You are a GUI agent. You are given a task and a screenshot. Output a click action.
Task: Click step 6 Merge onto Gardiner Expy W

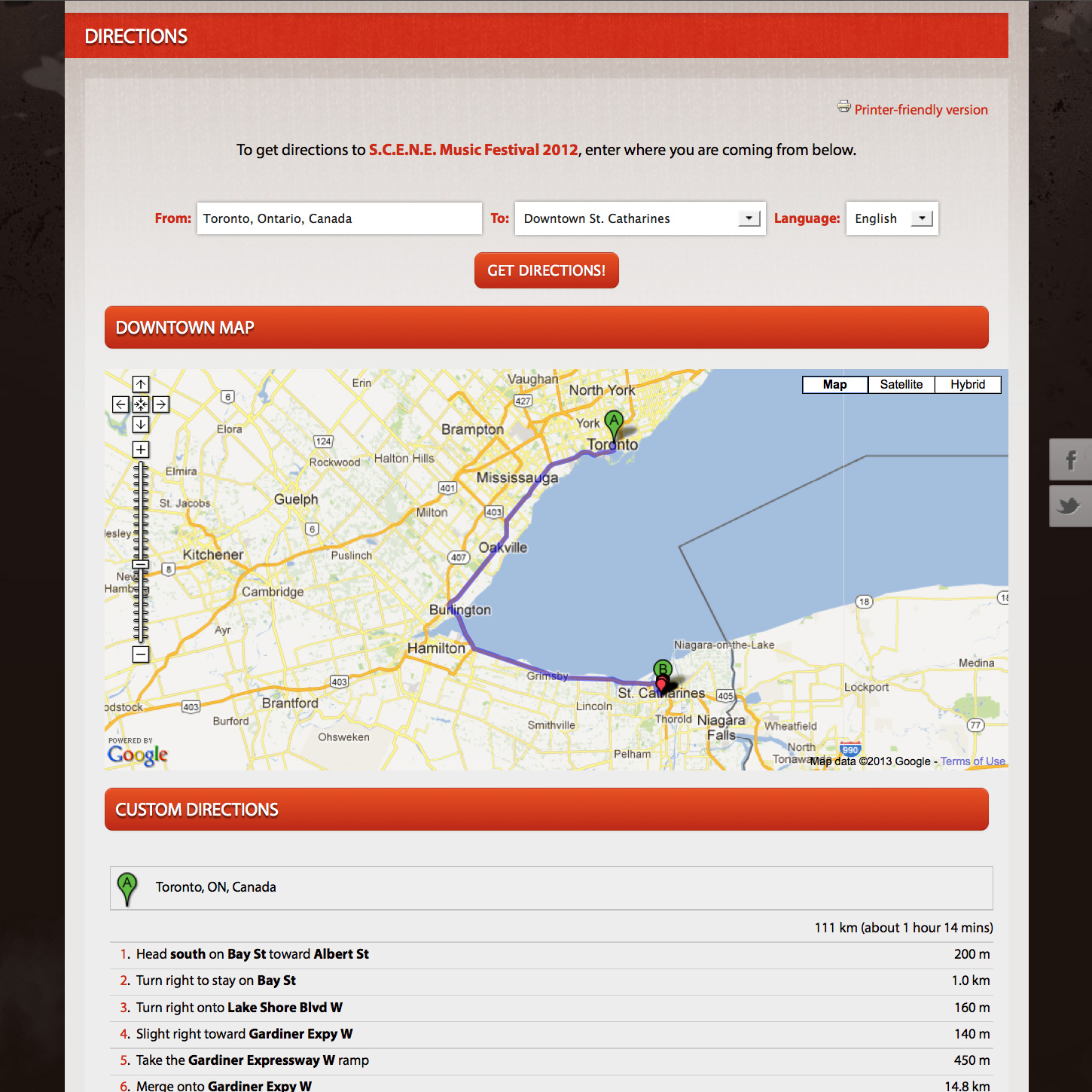pyautogui.click(x=551, y=1084)
